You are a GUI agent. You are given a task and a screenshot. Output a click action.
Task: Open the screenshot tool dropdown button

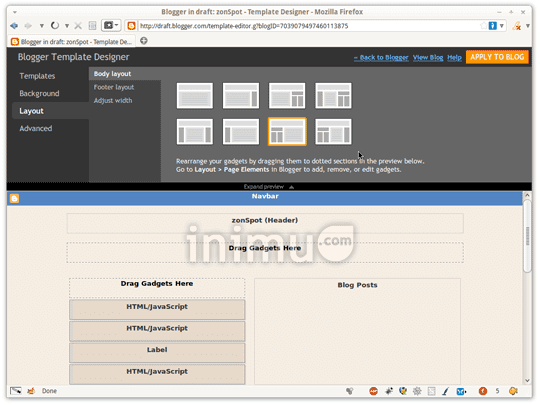tap(111, 25)
